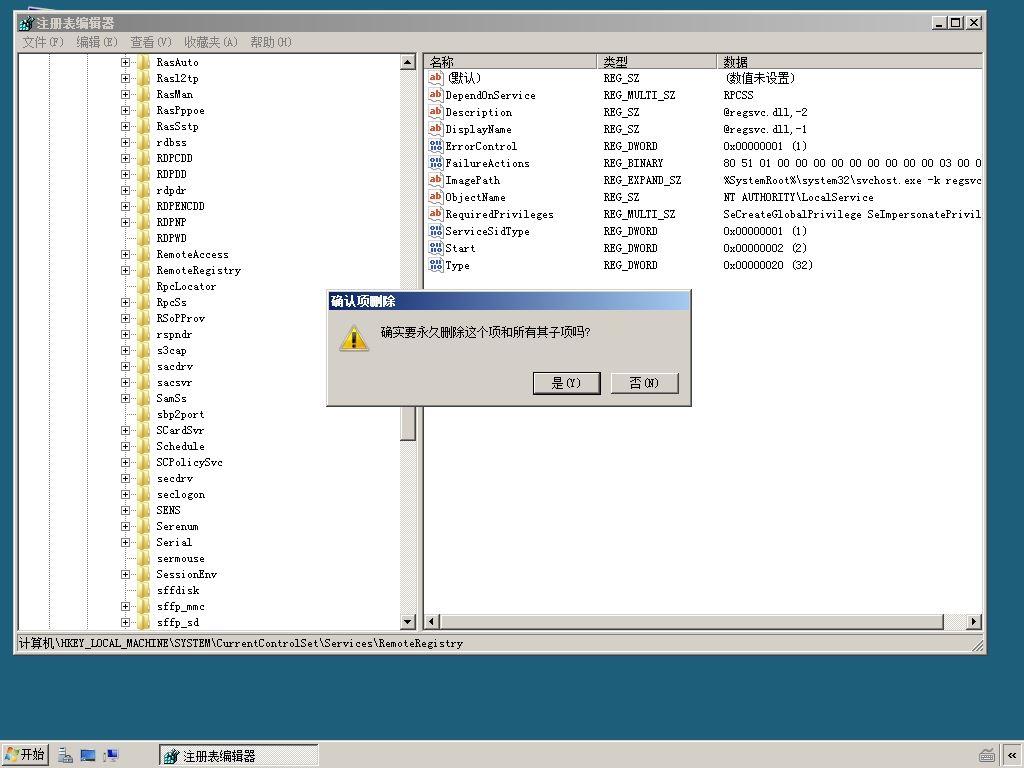Expand the SCardSvr tree node
This screenshot has width=1024, height=768.
pos(125,430)
